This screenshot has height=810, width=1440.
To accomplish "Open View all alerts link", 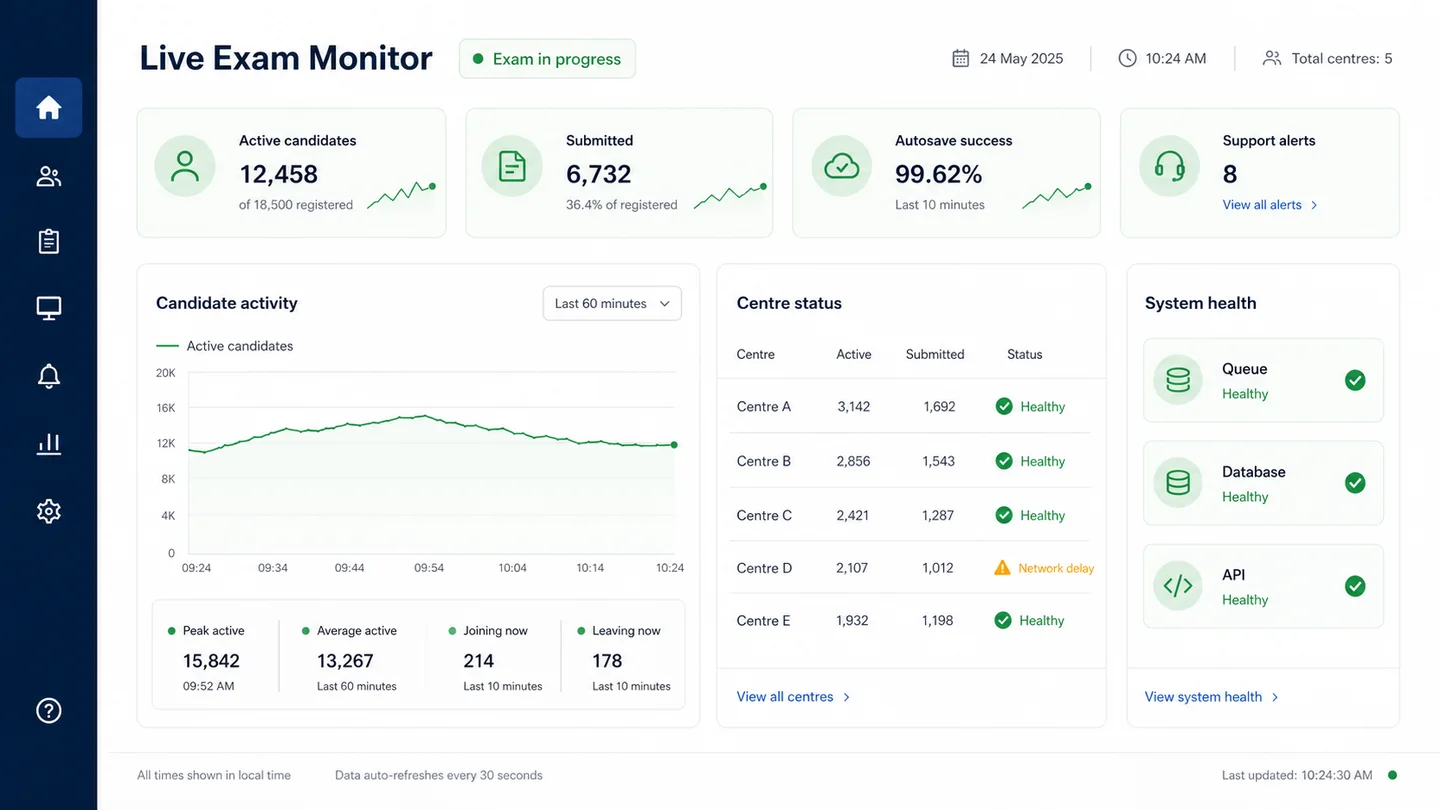I will [x=1262, y=205].
